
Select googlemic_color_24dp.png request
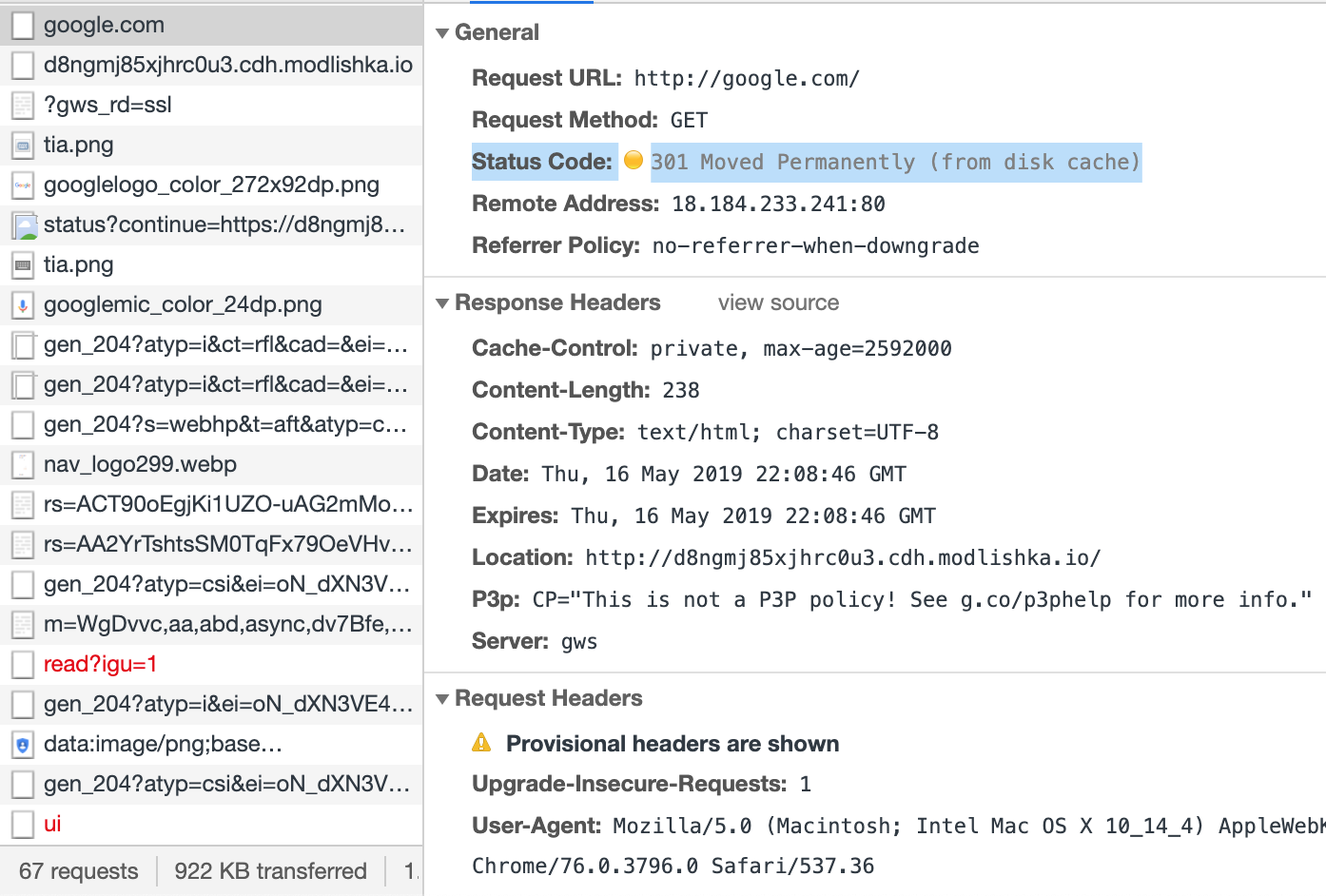point(211,304)
